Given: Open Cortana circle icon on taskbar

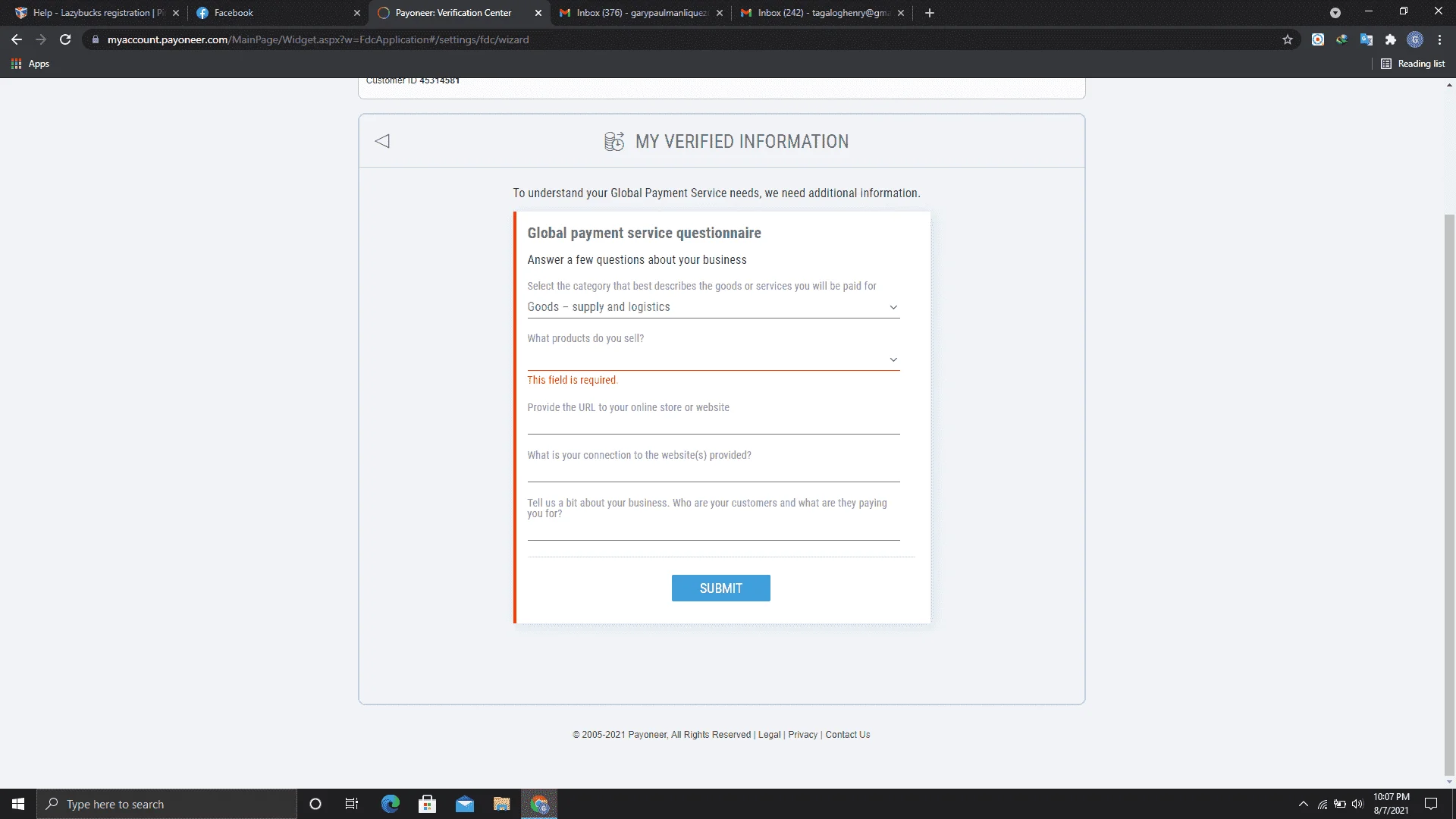Looking at the screenshot, I should tap(315, 804).
